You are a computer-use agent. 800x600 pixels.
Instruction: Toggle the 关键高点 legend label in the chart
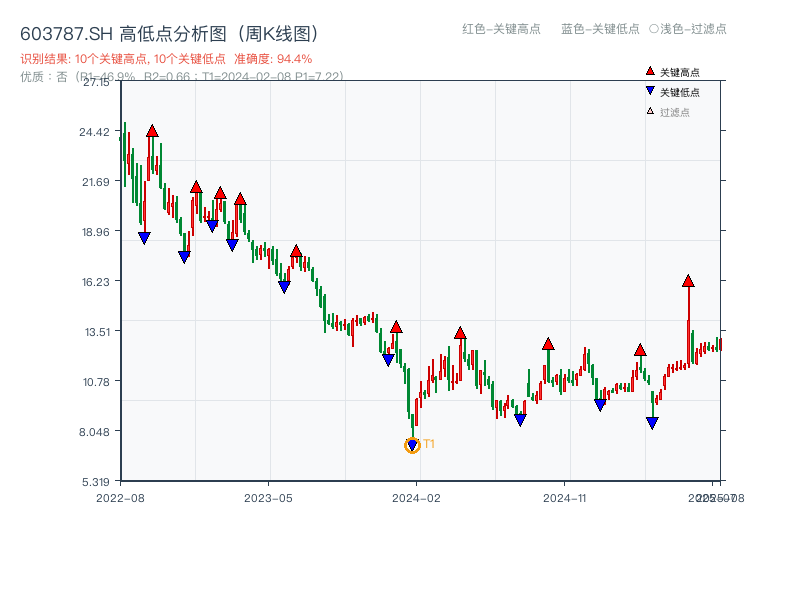click(680, 72)
